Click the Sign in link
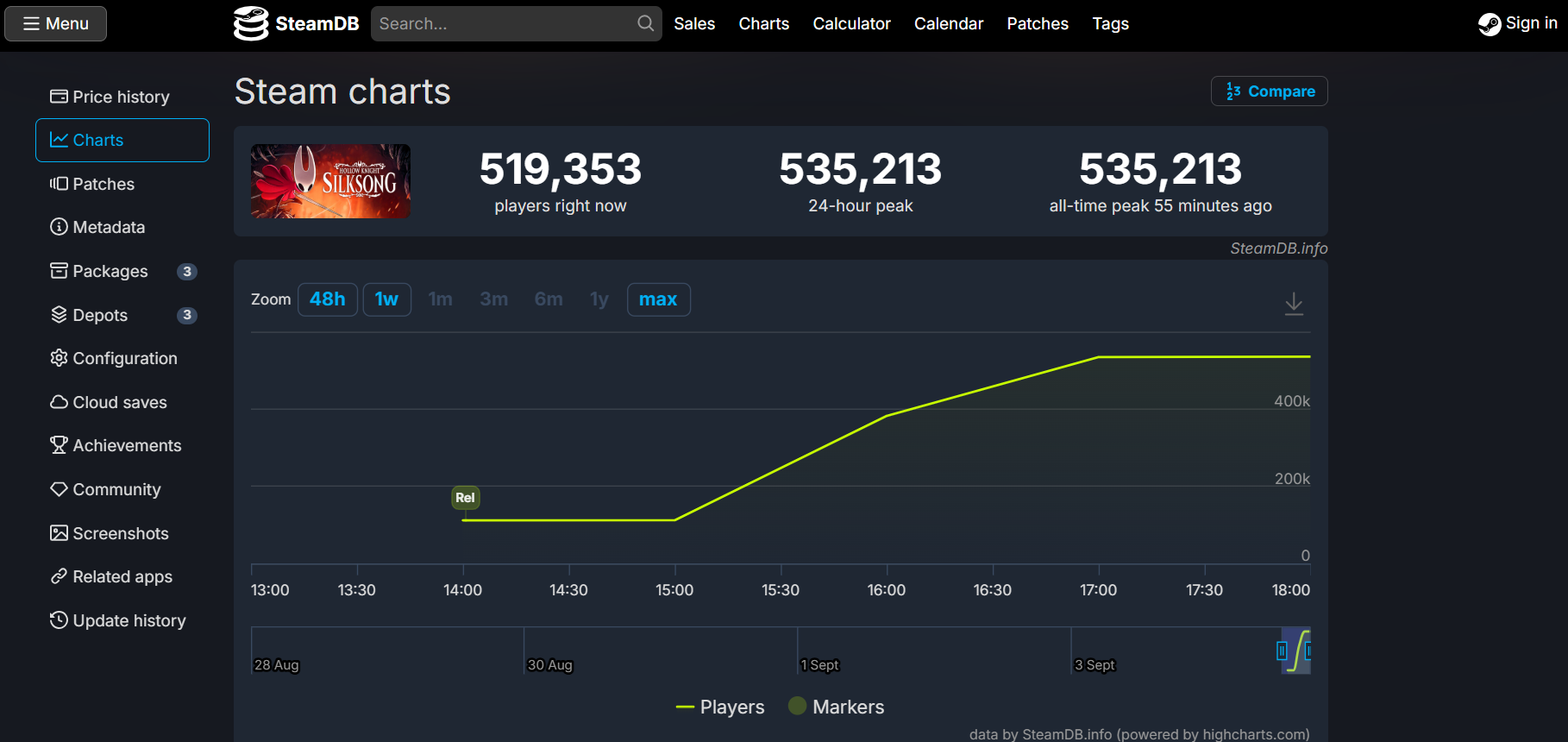Screen dimensions: 1568x742 pos(1532,23)
